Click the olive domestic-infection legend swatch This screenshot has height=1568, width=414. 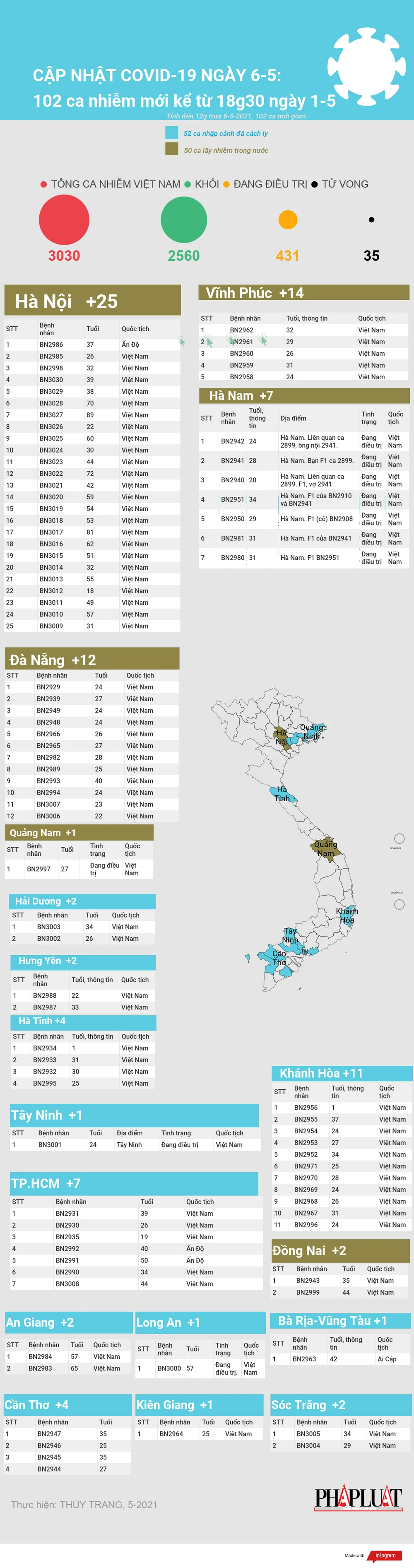tap(172, 149)
